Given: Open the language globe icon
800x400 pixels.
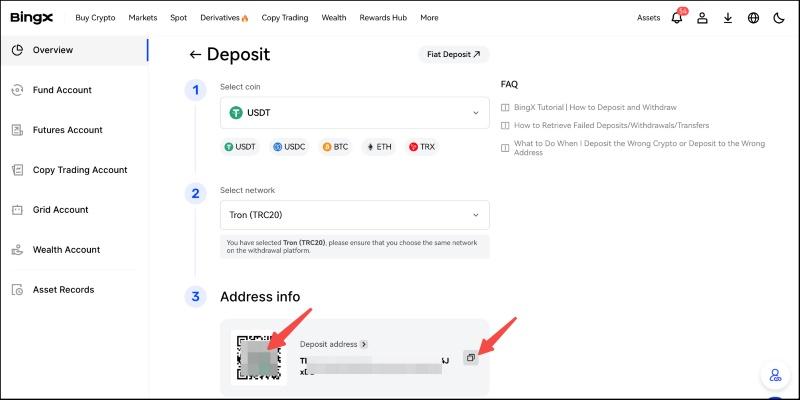Looking at the screenshot, I should [x=754, y=18].
